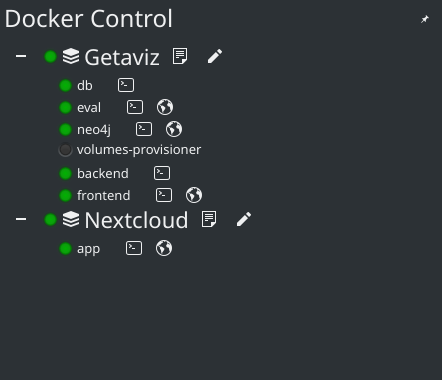The height and width of the screenshot is (380, 442).
Task: Select the neo4j container label
Action: (x=94, y=130)
